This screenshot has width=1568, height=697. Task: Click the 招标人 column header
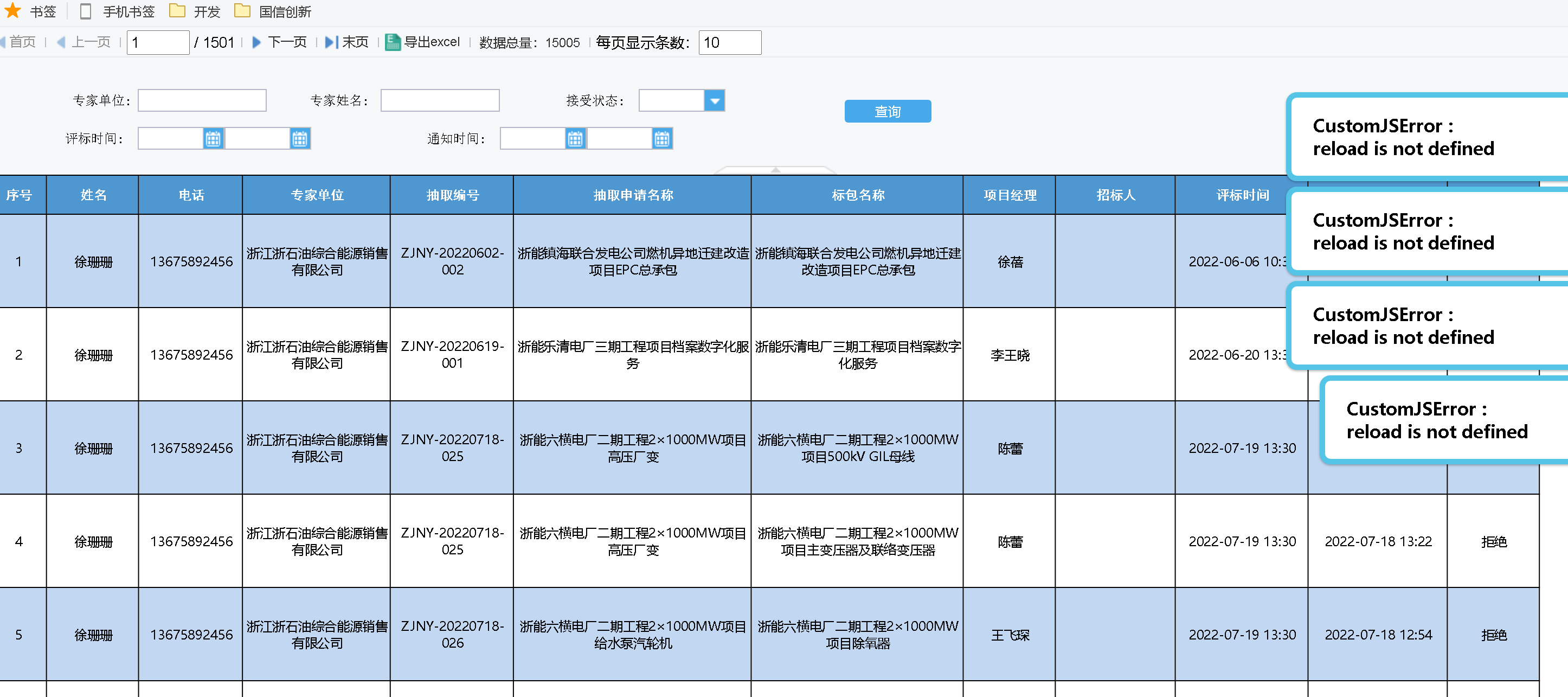[1116, 195]
